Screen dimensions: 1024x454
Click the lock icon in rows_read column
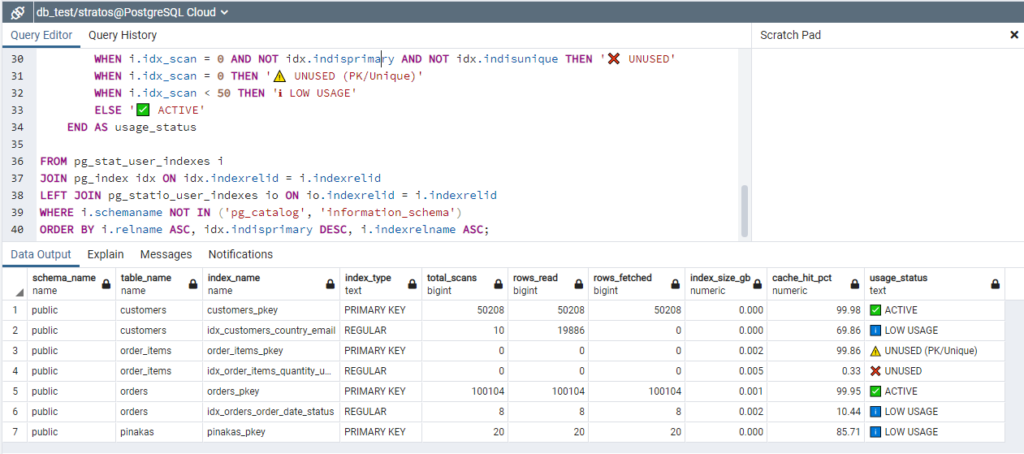click(579, 284)
